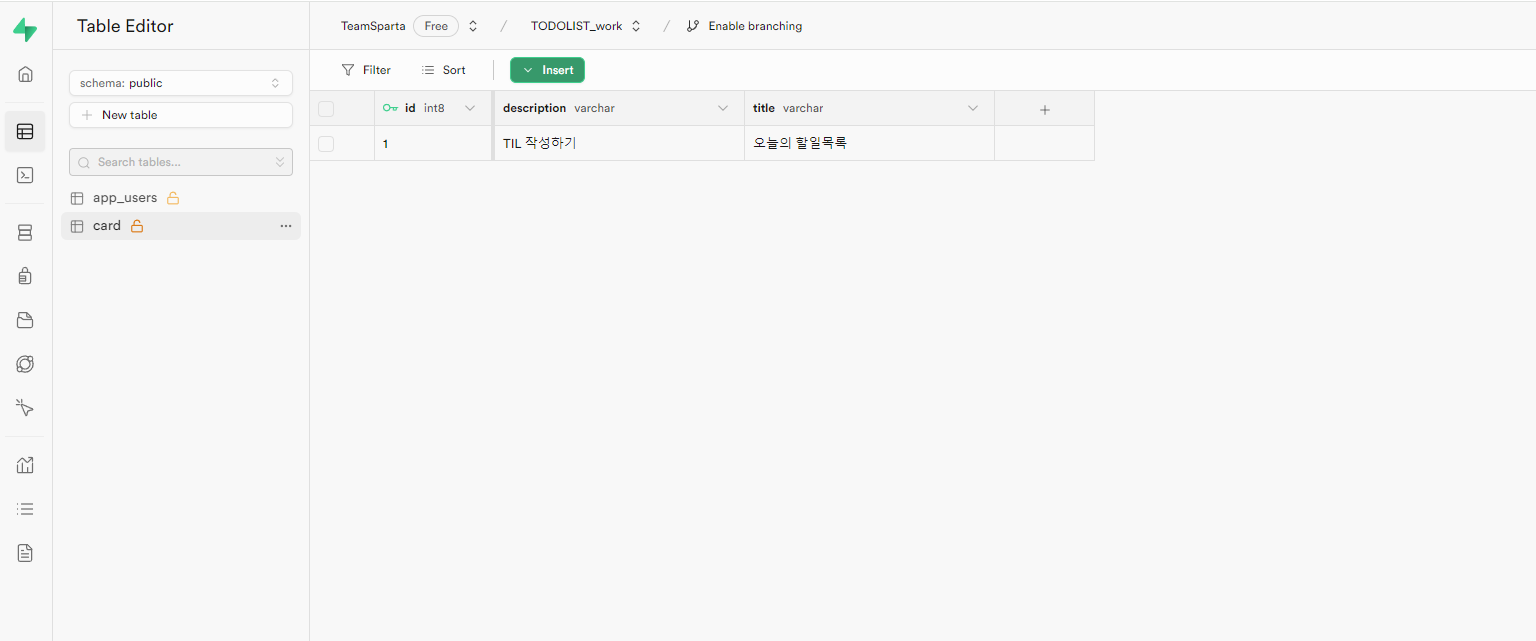
Task: Open the Realtime cursor icon
Action: click(25, 408)
